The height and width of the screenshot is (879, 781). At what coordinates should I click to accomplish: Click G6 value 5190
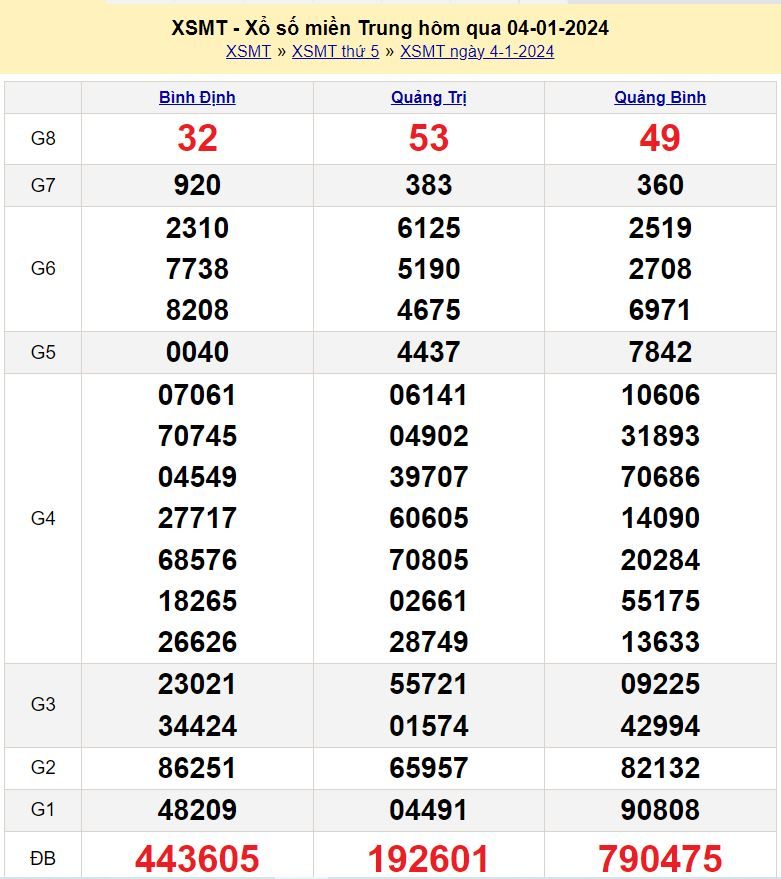point(429,269)
